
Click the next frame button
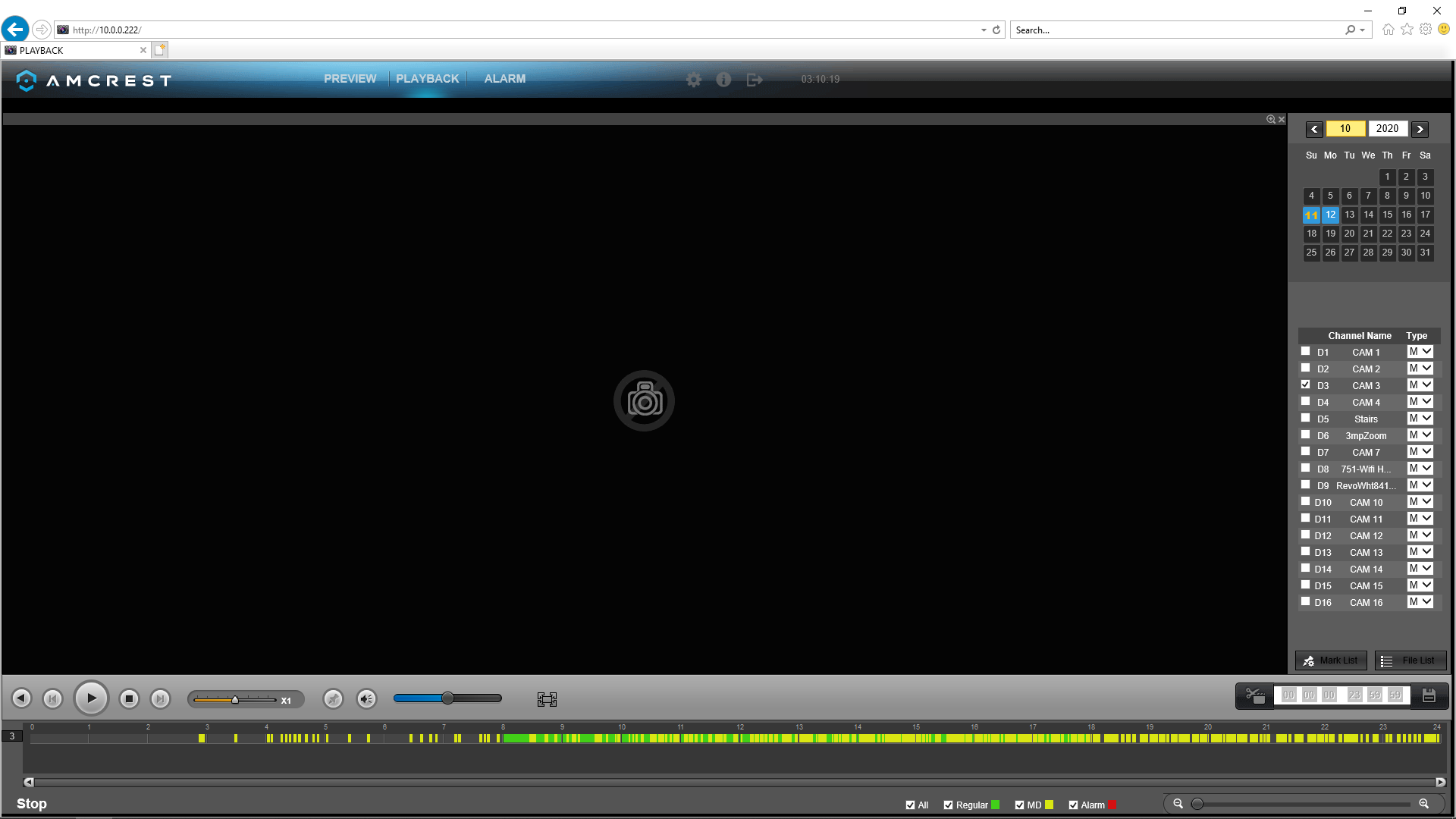(x=160, y=698)
